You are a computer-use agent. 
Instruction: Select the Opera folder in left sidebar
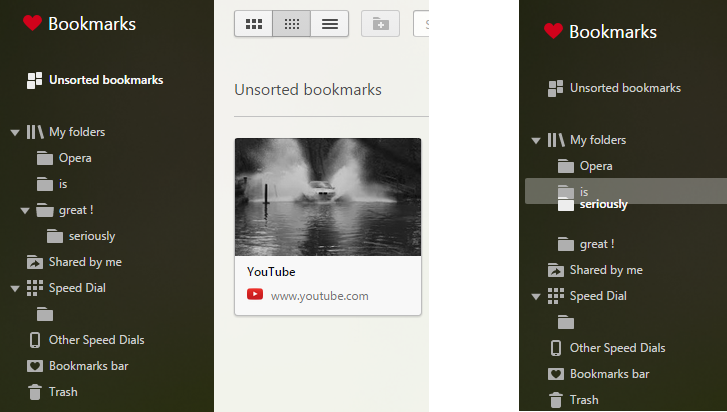pyautogui.click(x=75, y=158)
